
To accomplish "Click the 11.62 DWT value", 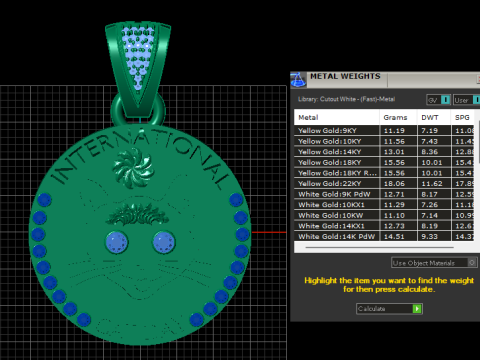I will pyautogui.click(x=432, y=183).
